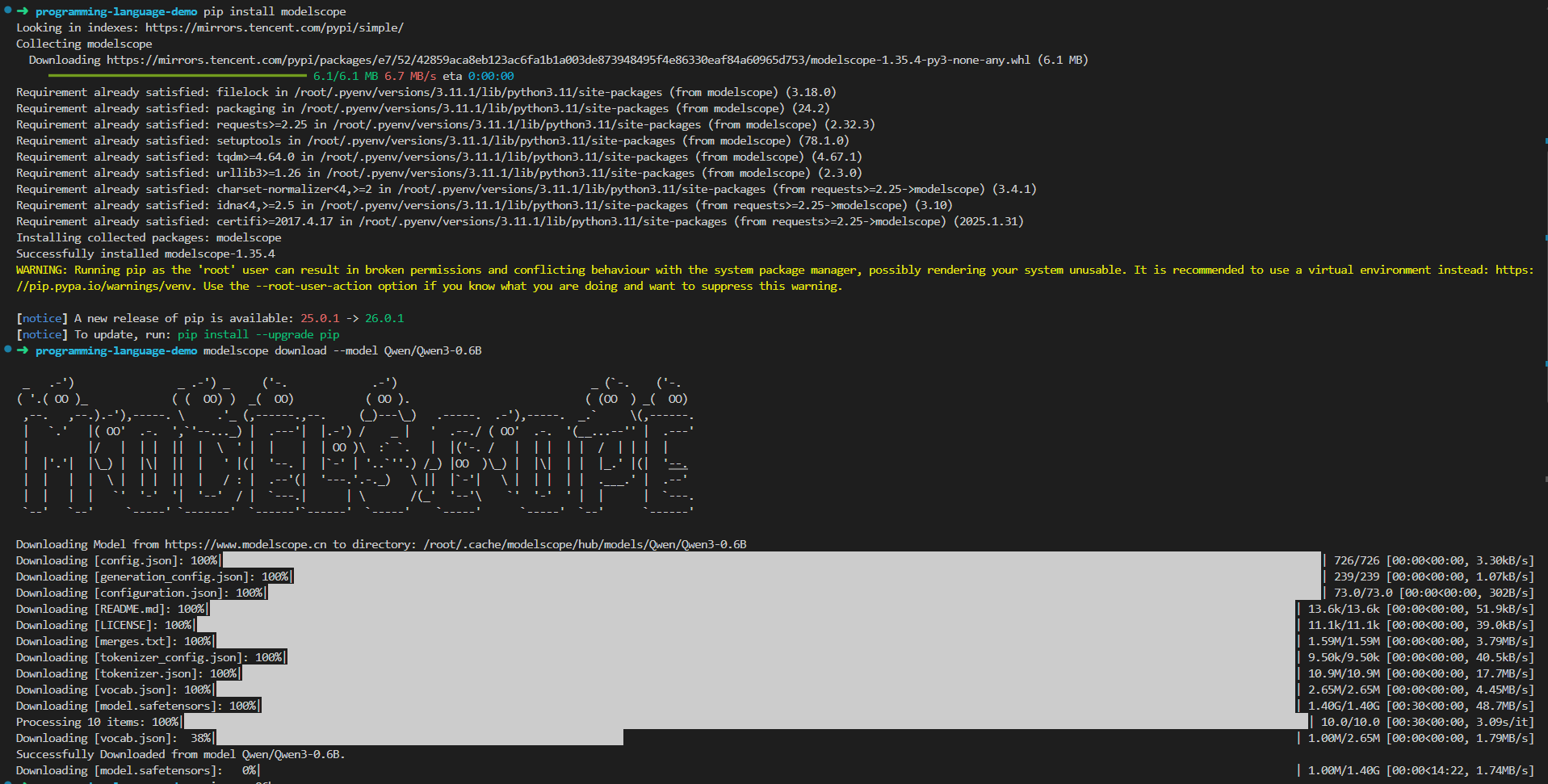Click the 'modelscope download --model Qwen/Qwen3-0.6B' command
Screen dimensions: 1548x784
click(342, 350)
